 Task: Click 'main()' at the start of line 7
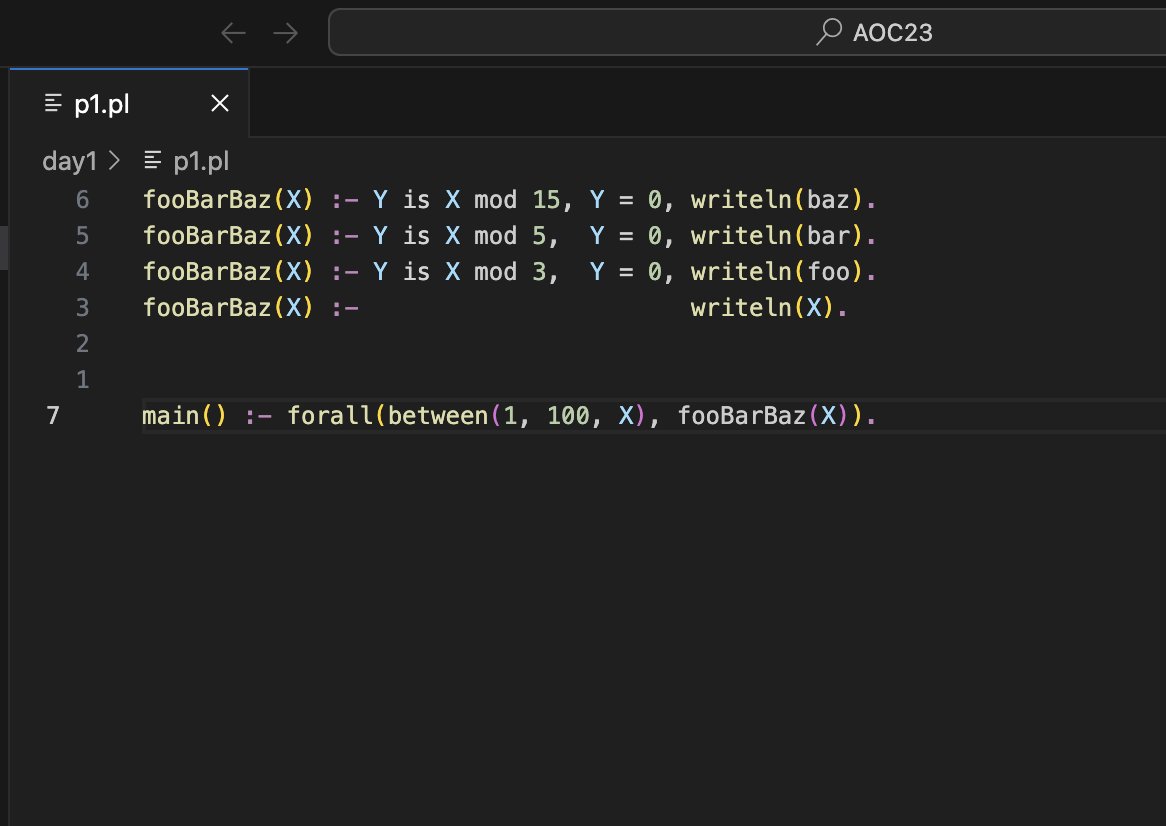tap(184, 416)
